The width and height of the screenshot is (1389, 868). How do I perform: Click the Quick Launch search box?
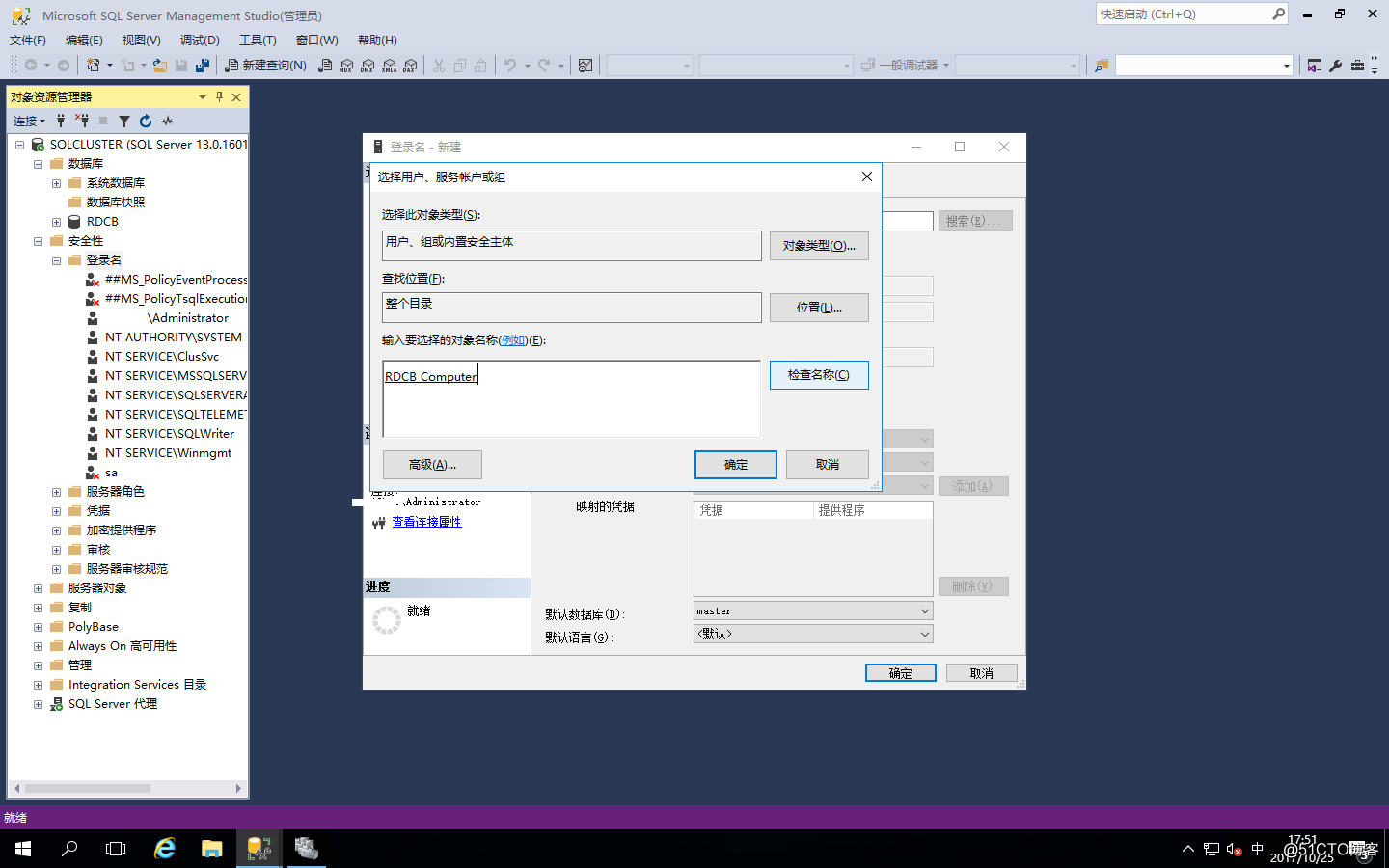tap(1192, 14)
